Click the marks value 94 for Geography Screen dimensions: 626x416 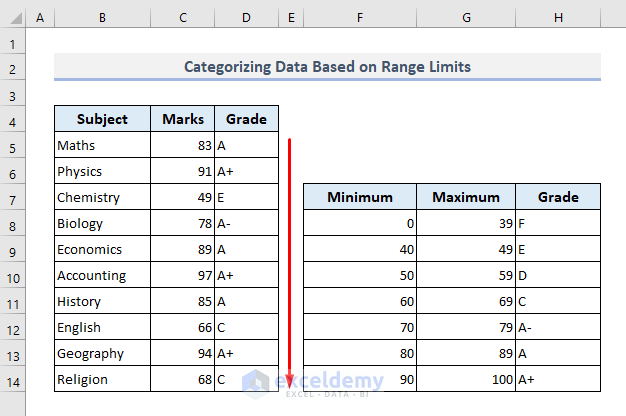[x=182, y=353]
